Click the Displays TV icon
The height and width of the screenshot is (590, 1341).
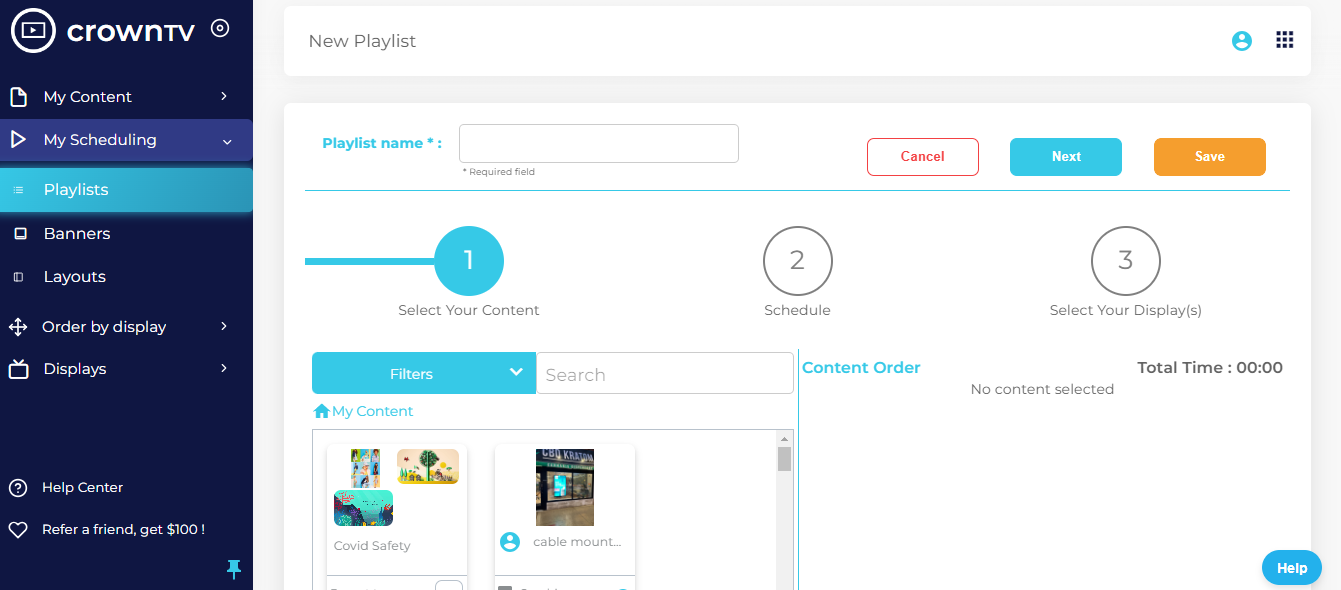tap(18, 368)
